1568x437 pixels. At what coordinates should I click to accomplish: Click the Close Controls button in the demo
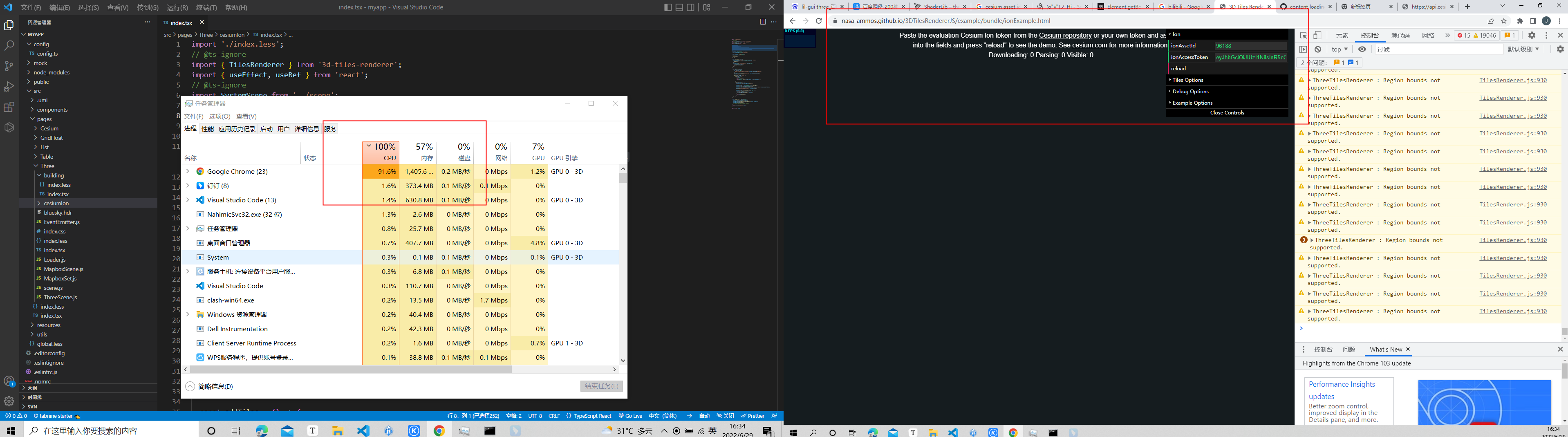point(1227,112)
